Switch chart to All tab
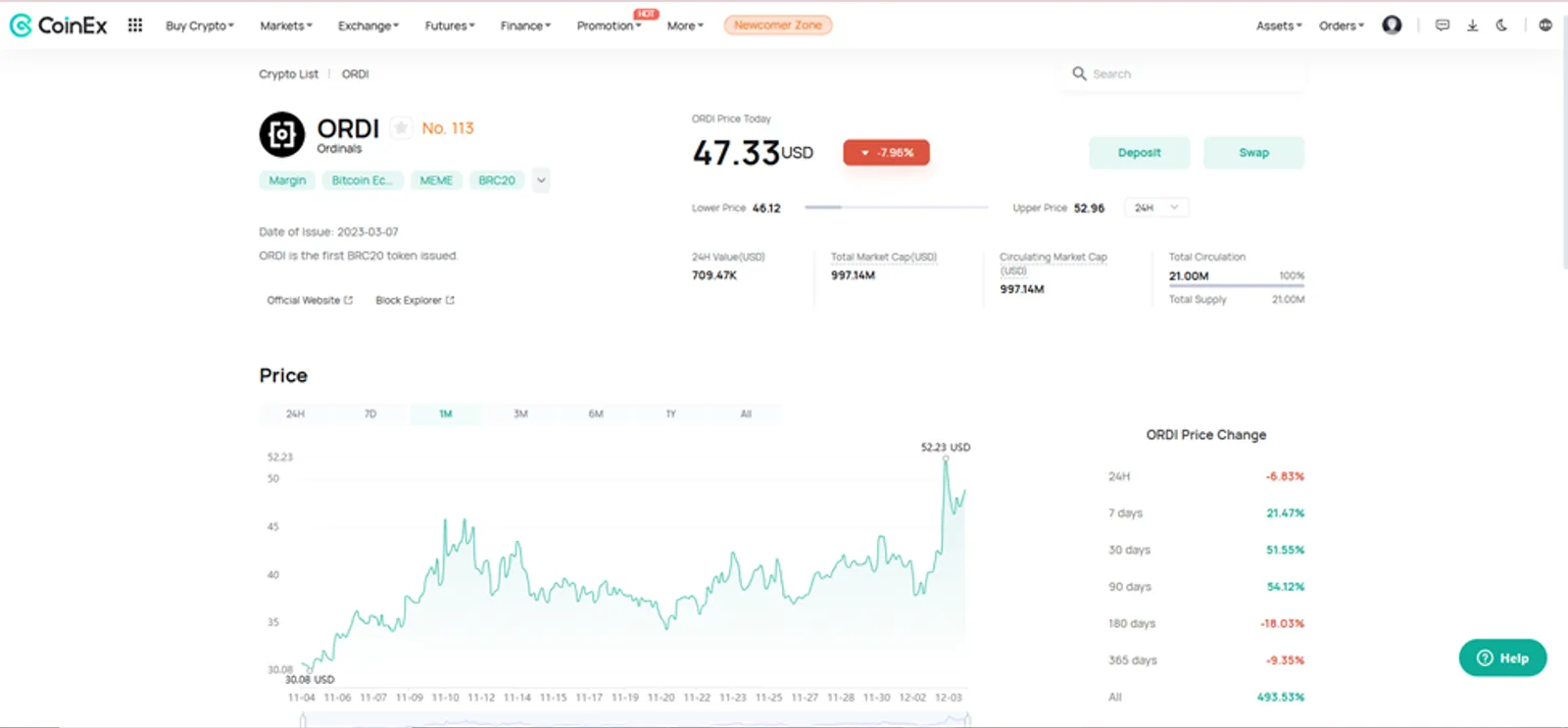Viewport: 1568px width, 728px height. pos(746,414)
